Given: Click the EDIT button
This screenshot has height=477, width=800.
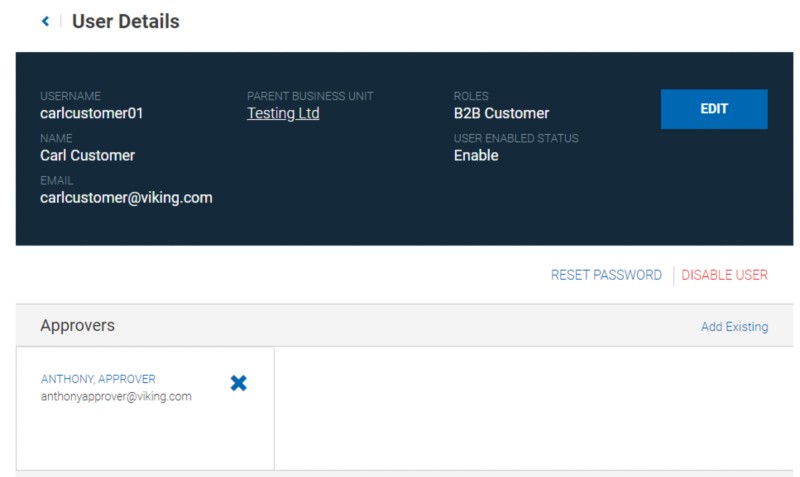Looking at the screenshot, I should pyautogui.click(x=714, y=109).
